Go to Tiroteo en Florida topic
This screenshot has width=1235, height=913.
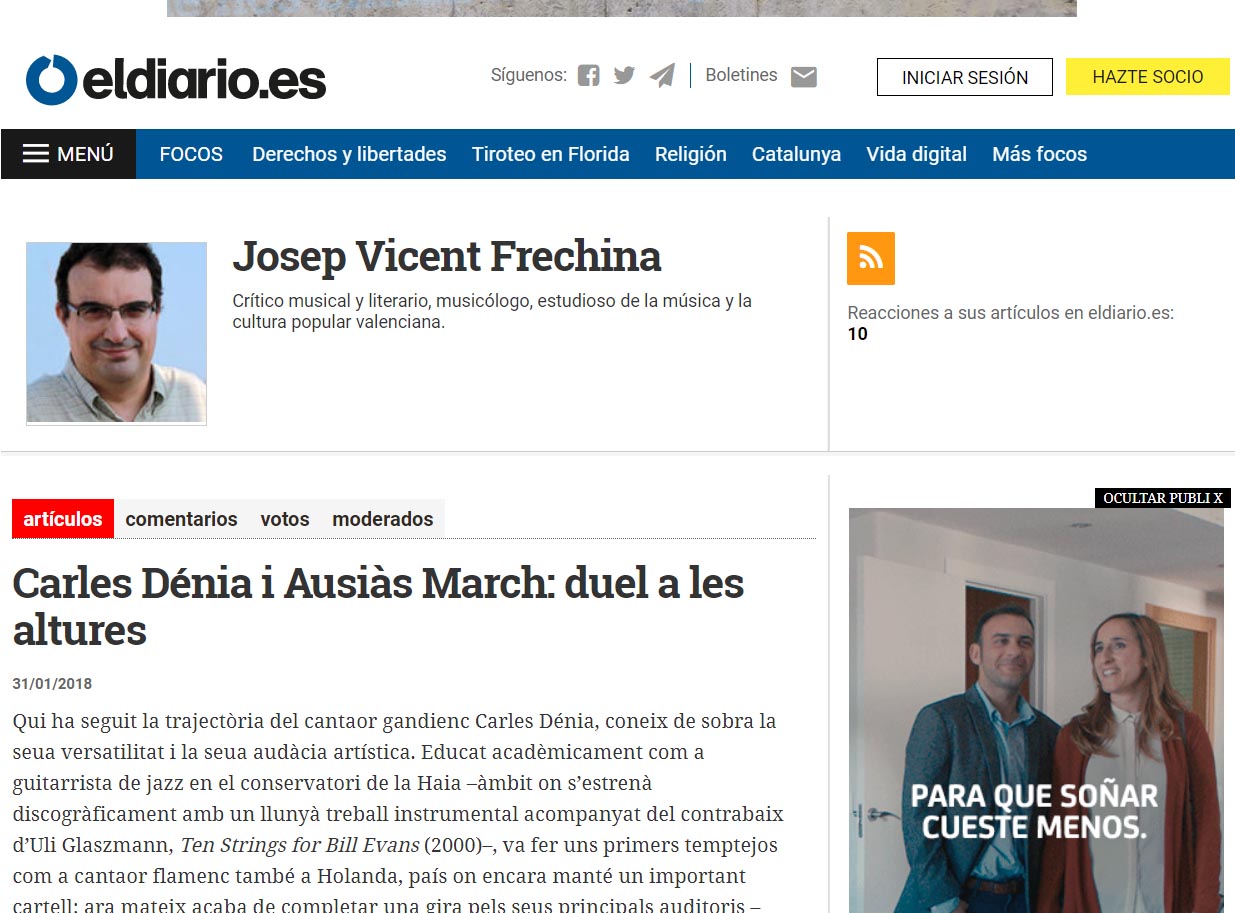point(550,154)
